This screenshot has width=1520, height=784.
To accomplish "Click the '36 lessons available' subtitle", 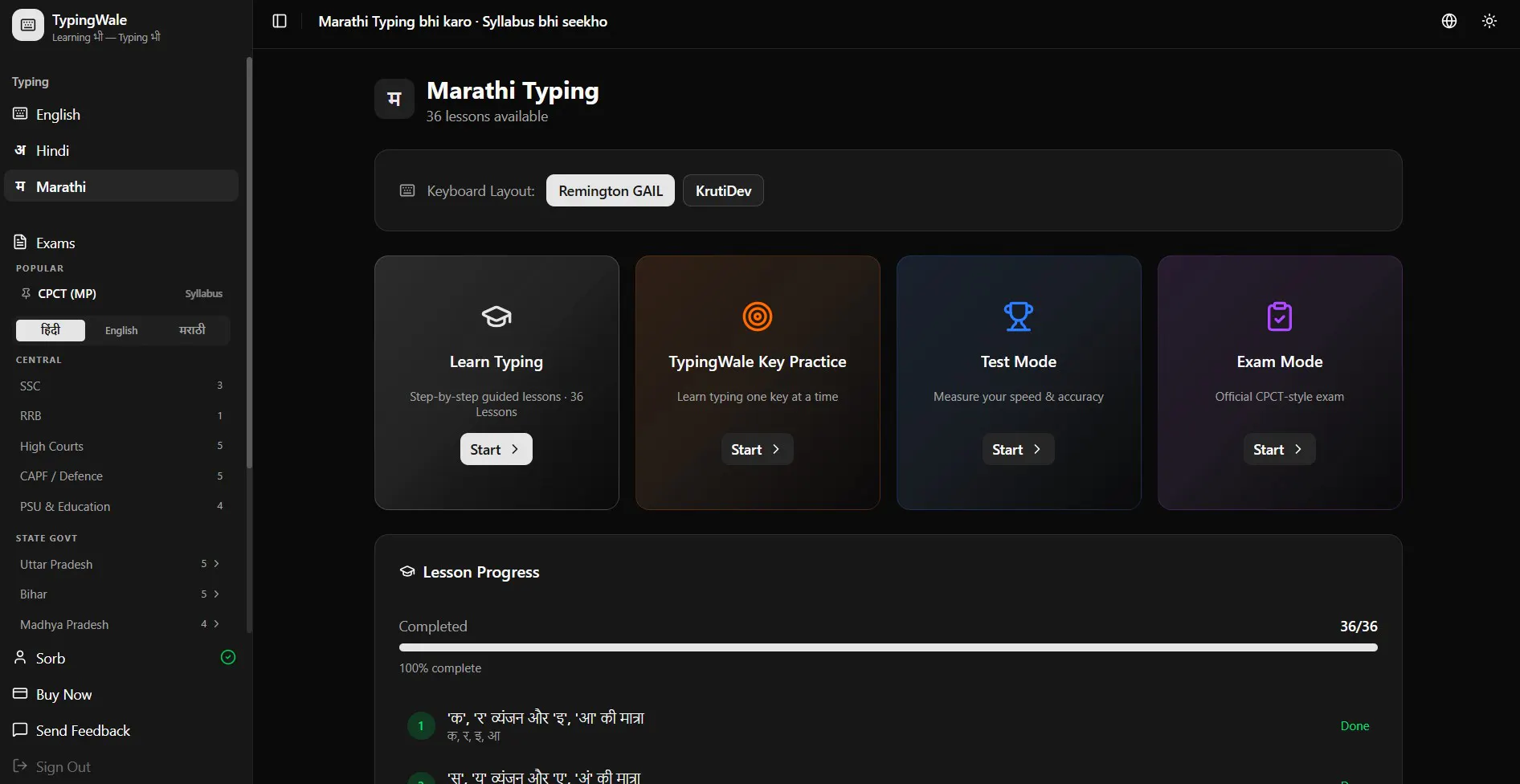I will pos(487,116).
